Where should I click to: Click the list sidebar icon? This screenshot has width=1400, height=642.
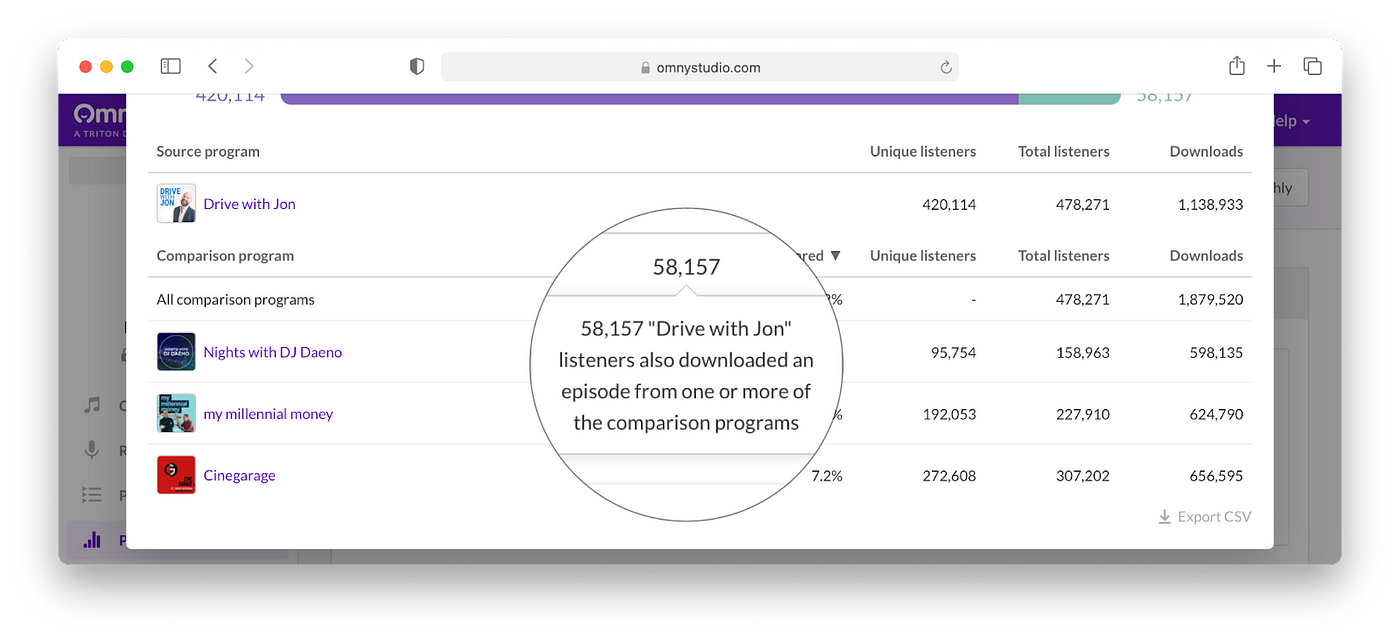pos(92,495)
